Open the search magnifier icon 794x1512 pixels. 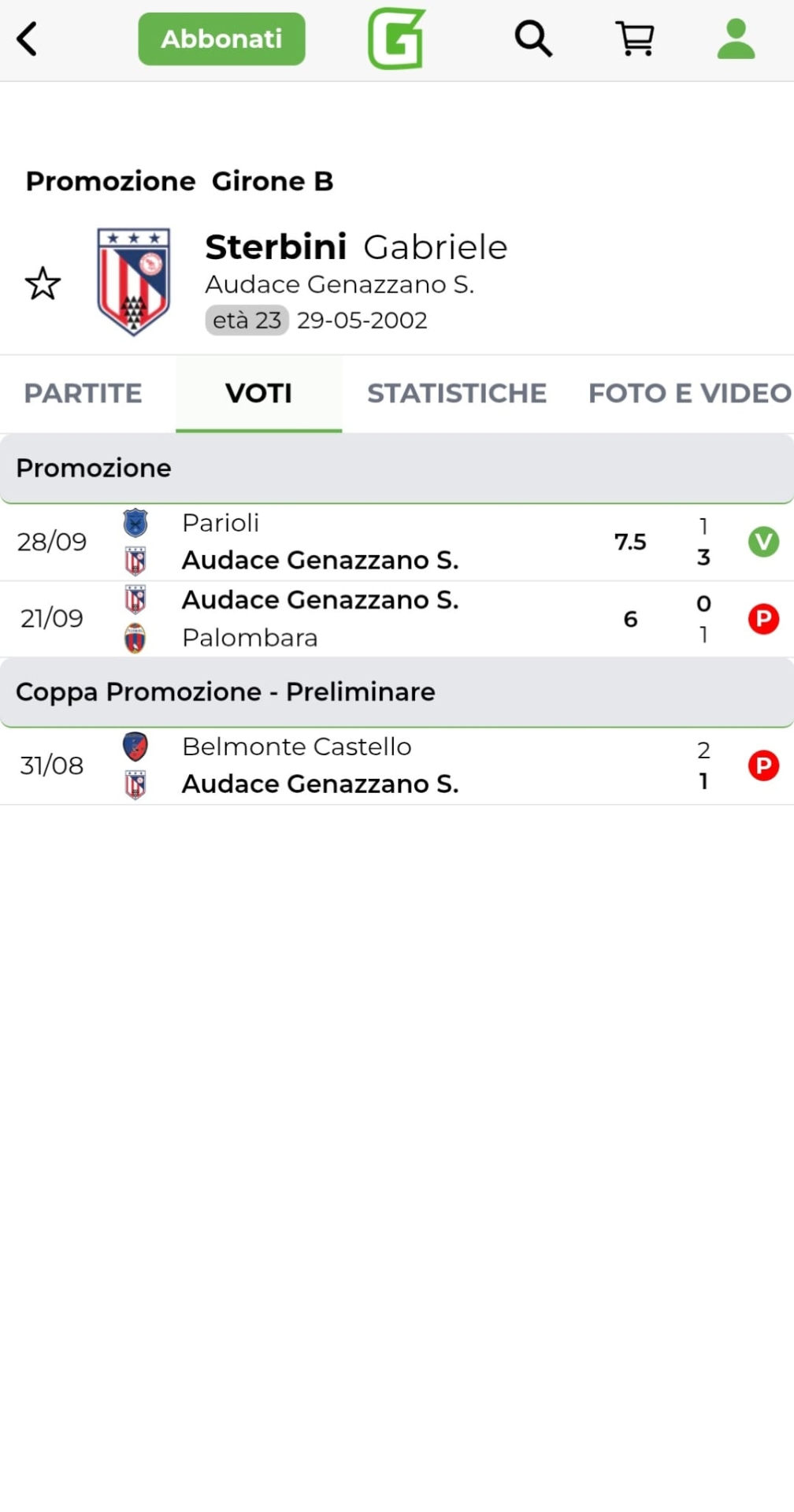click(x=533, y=39)
